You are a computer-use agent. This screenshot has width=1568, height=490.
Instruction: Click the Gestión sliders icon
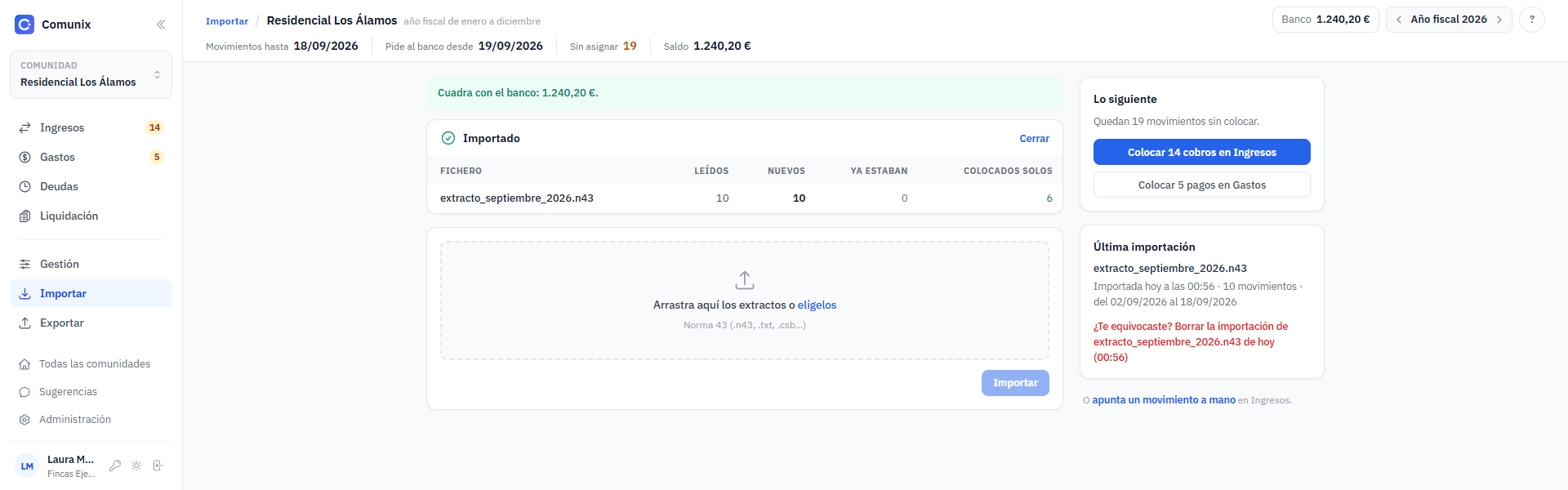click(25, 264)
